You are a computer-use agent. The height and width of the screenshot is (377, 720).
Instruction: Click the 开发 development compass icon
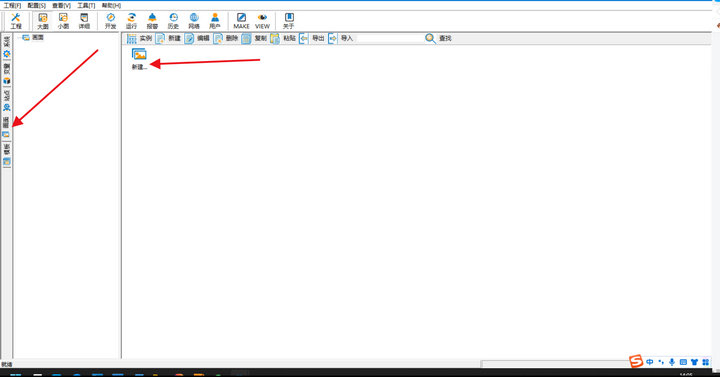click(111, 21)
